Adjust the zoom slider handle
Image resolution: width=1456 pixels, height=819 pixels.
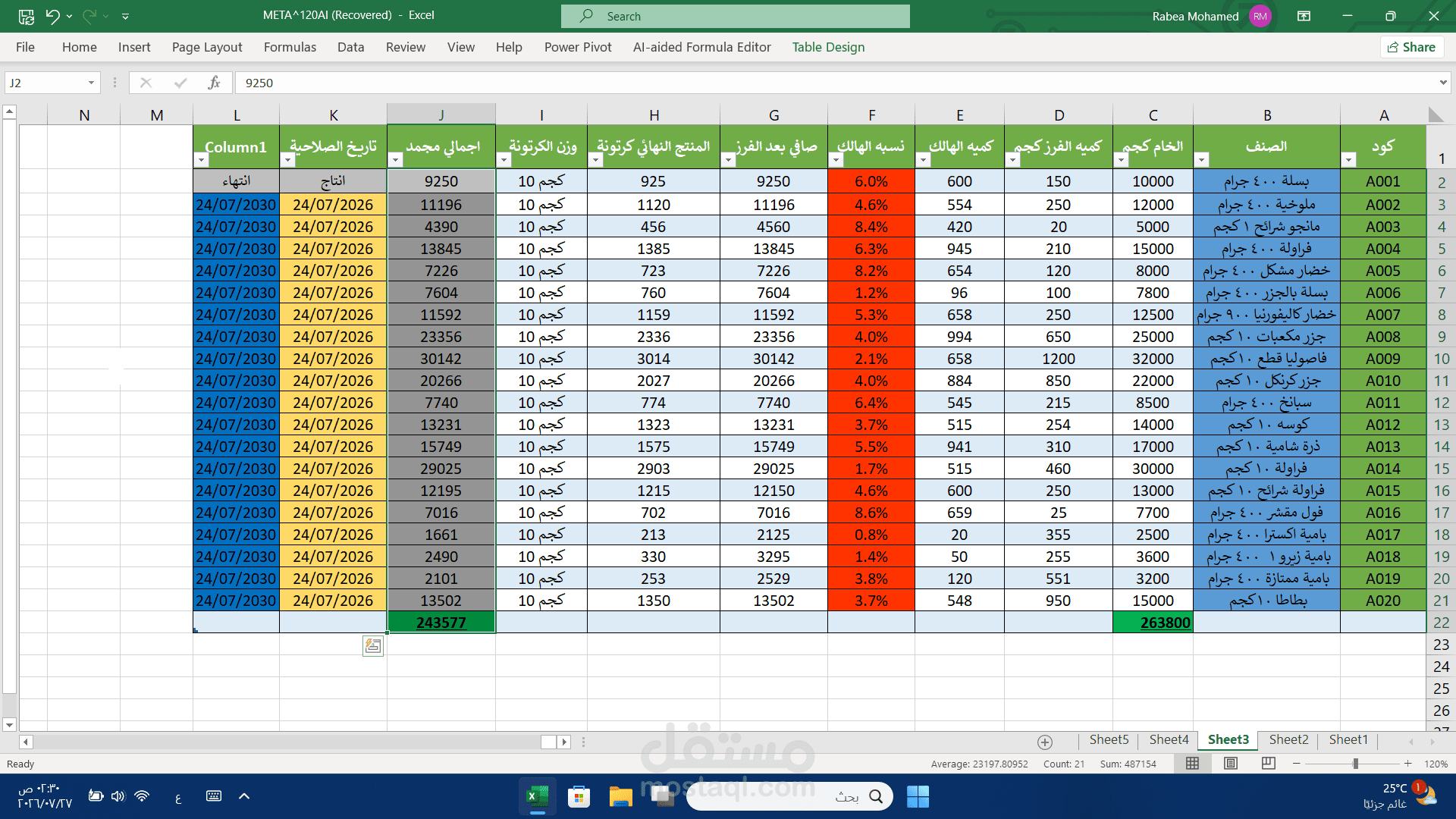(x=1355, y=764)
